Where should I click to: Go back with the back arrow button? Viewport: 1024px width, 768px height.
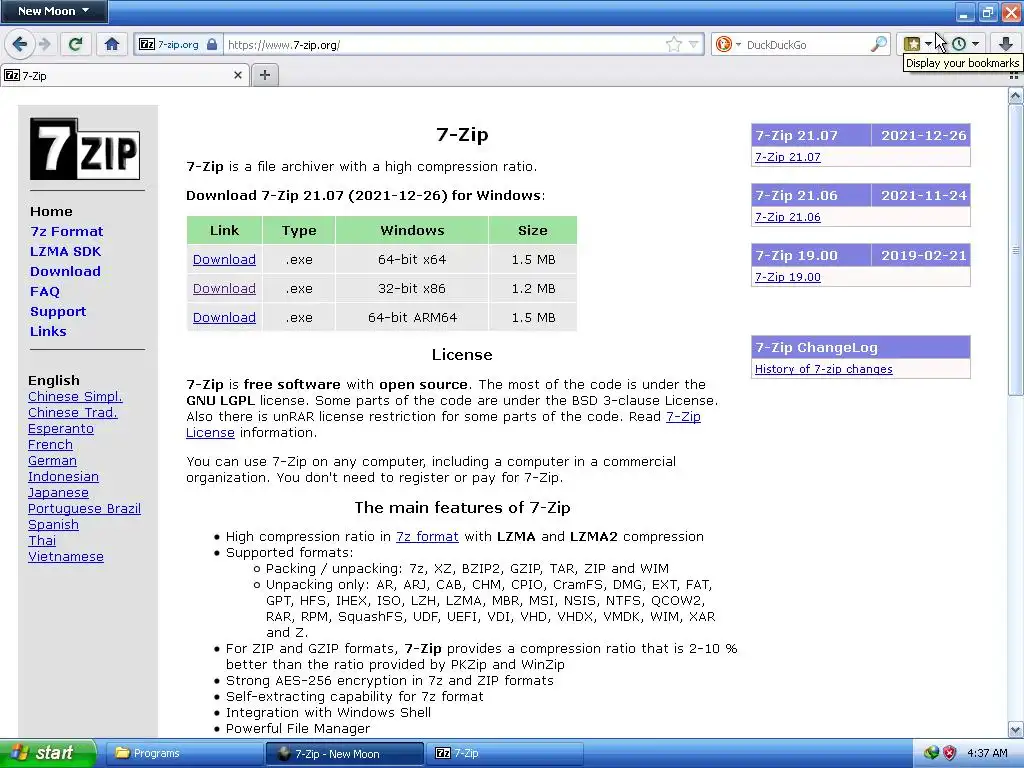[x=20, y=44]
